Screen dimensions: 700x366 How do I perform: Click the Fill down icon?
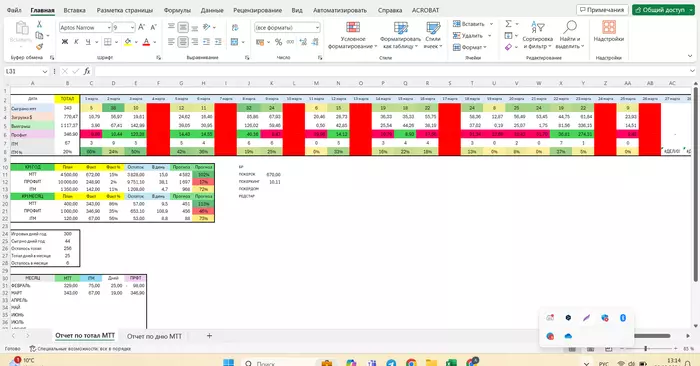pyautogui.click(x=508, y=35)
